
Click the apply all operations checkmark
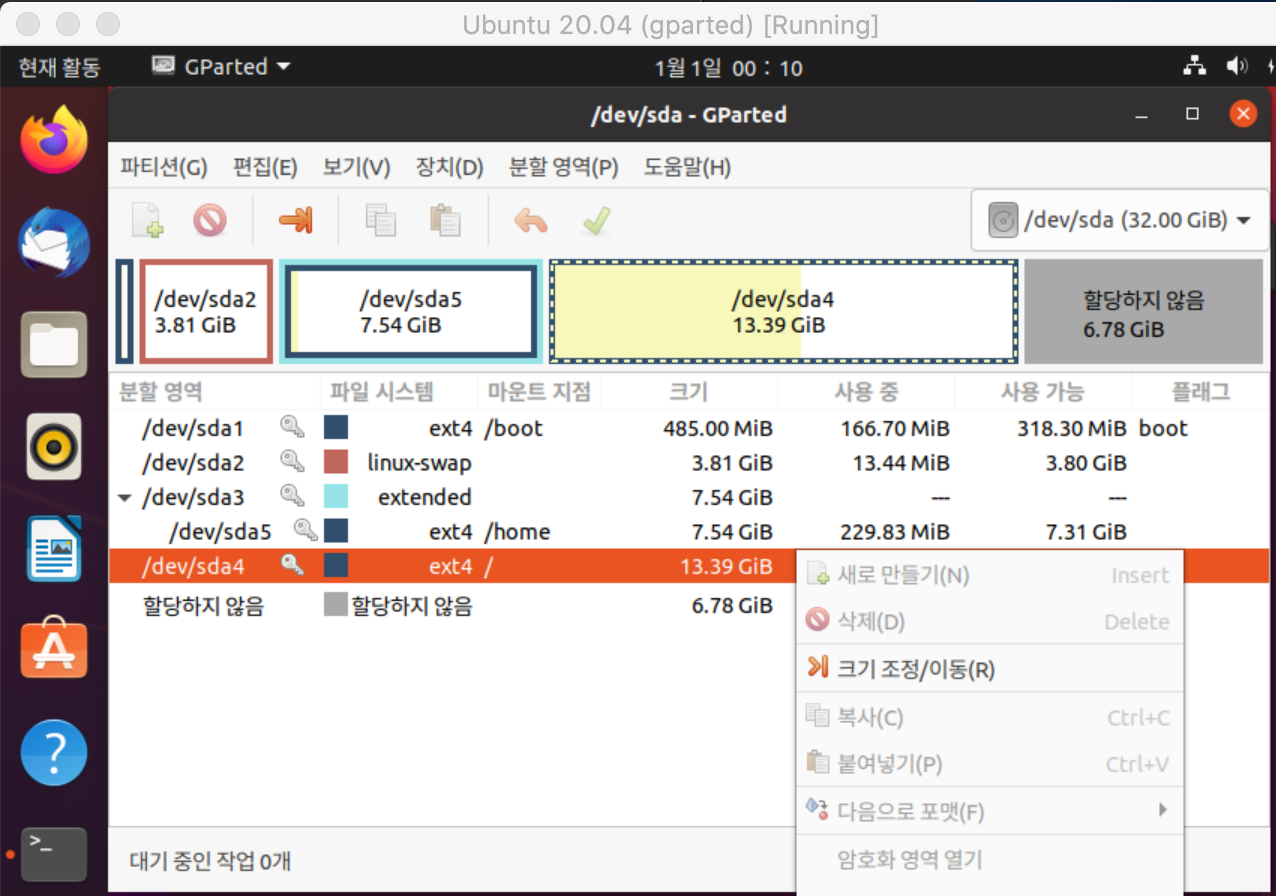(597, 220)
